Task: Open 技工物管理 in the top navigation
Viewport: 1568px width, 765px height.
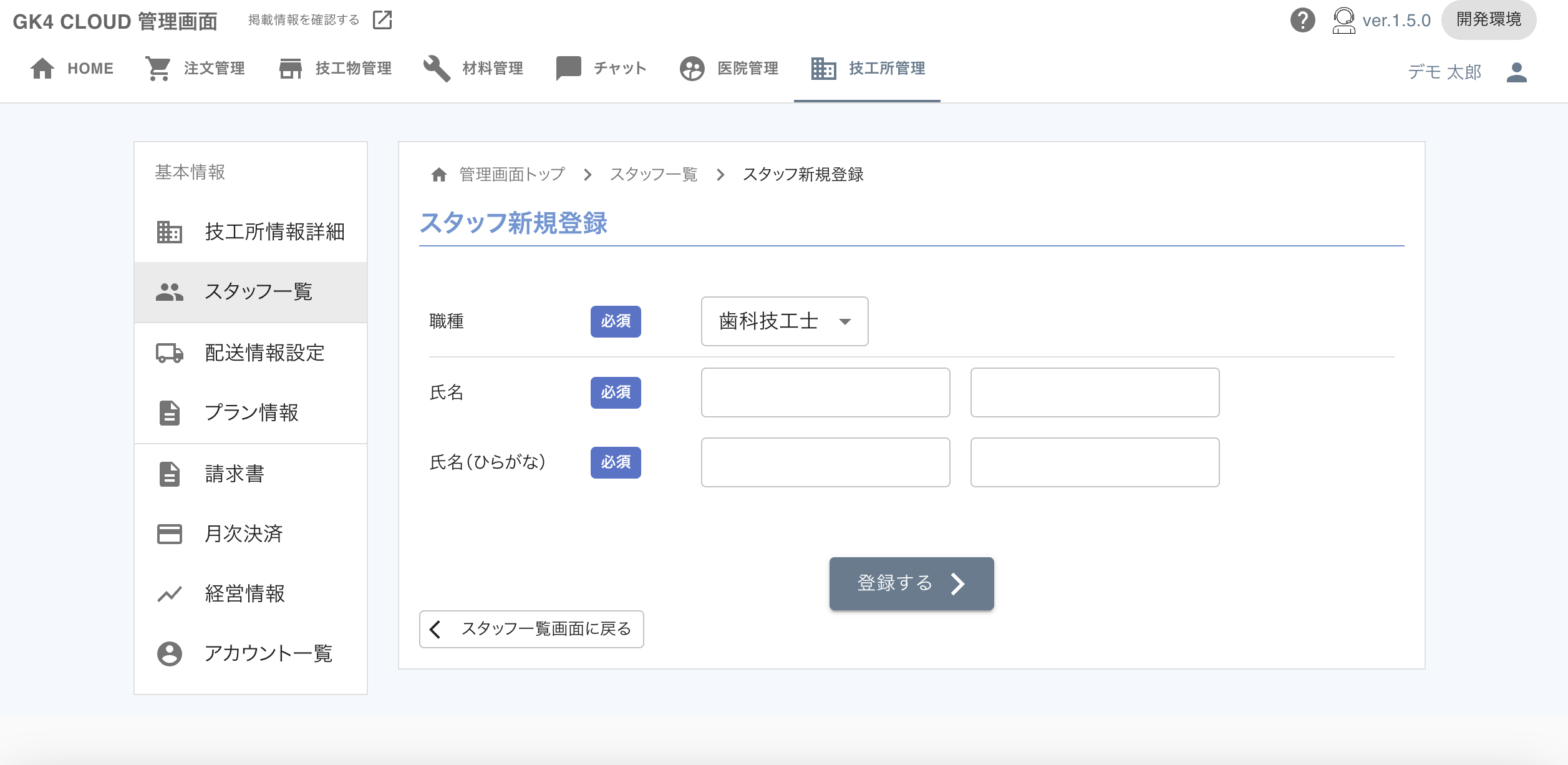Action: tap(335, 69)
